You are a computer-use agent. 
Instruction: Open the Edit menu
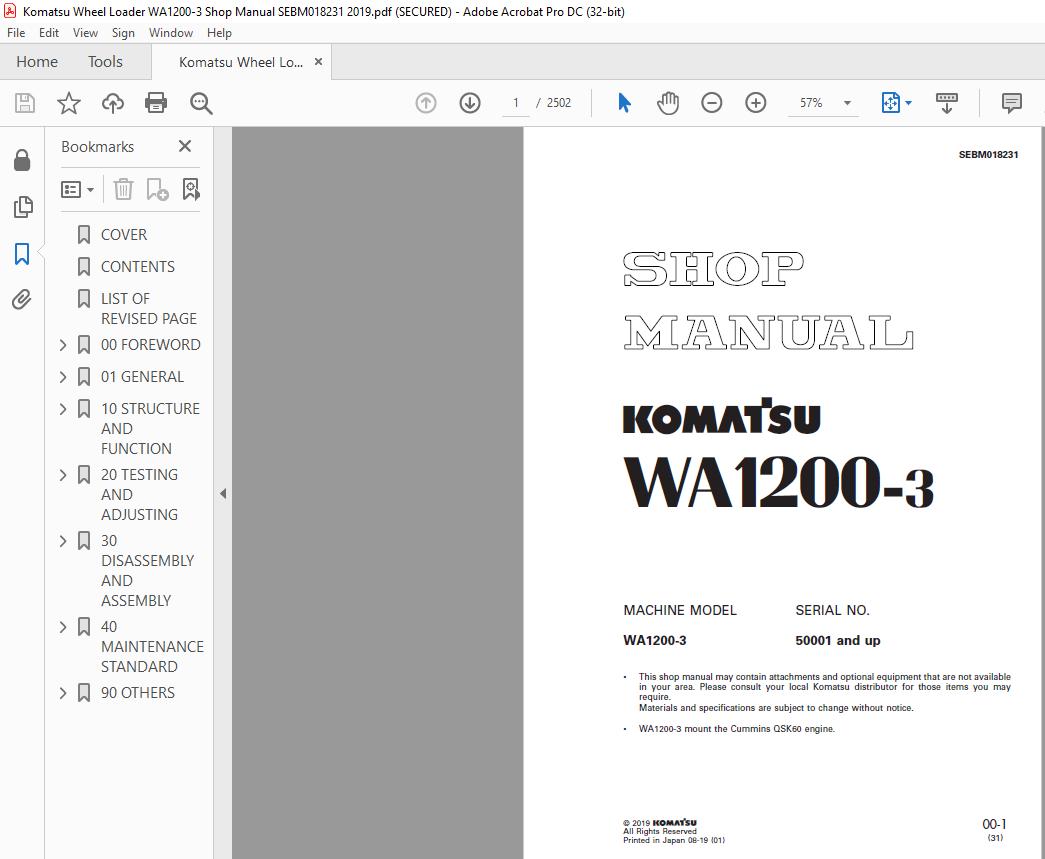(x=49, y=33)
